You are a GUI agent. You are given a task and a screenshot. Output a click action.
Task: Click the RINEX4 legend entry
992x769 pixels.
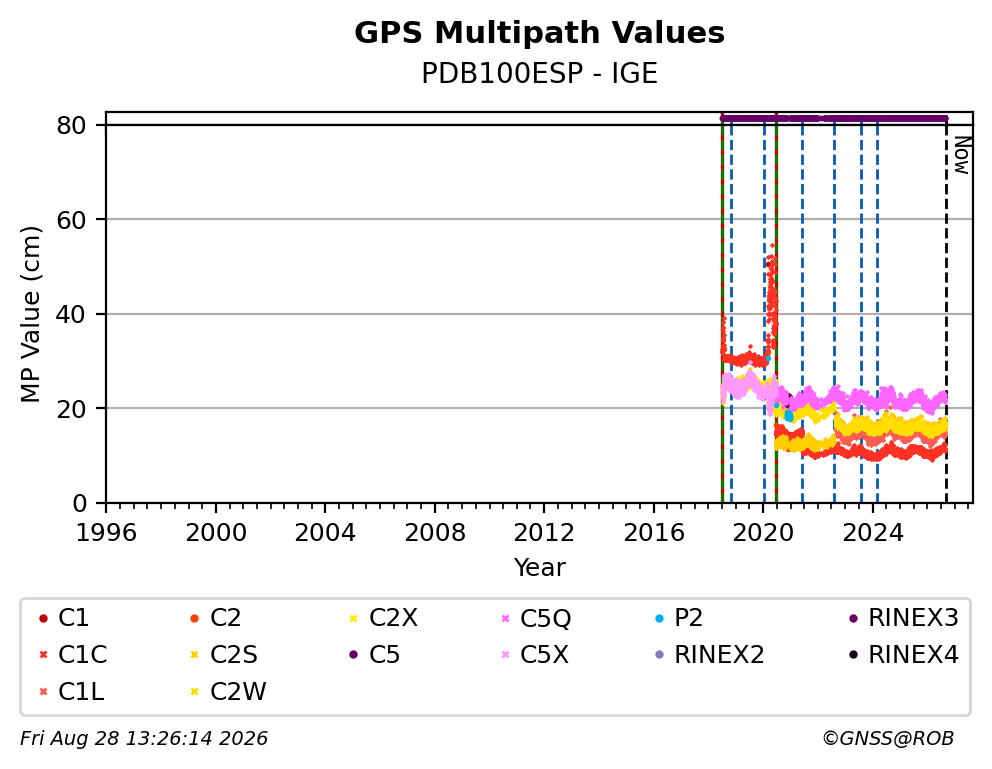pos(903,655)
